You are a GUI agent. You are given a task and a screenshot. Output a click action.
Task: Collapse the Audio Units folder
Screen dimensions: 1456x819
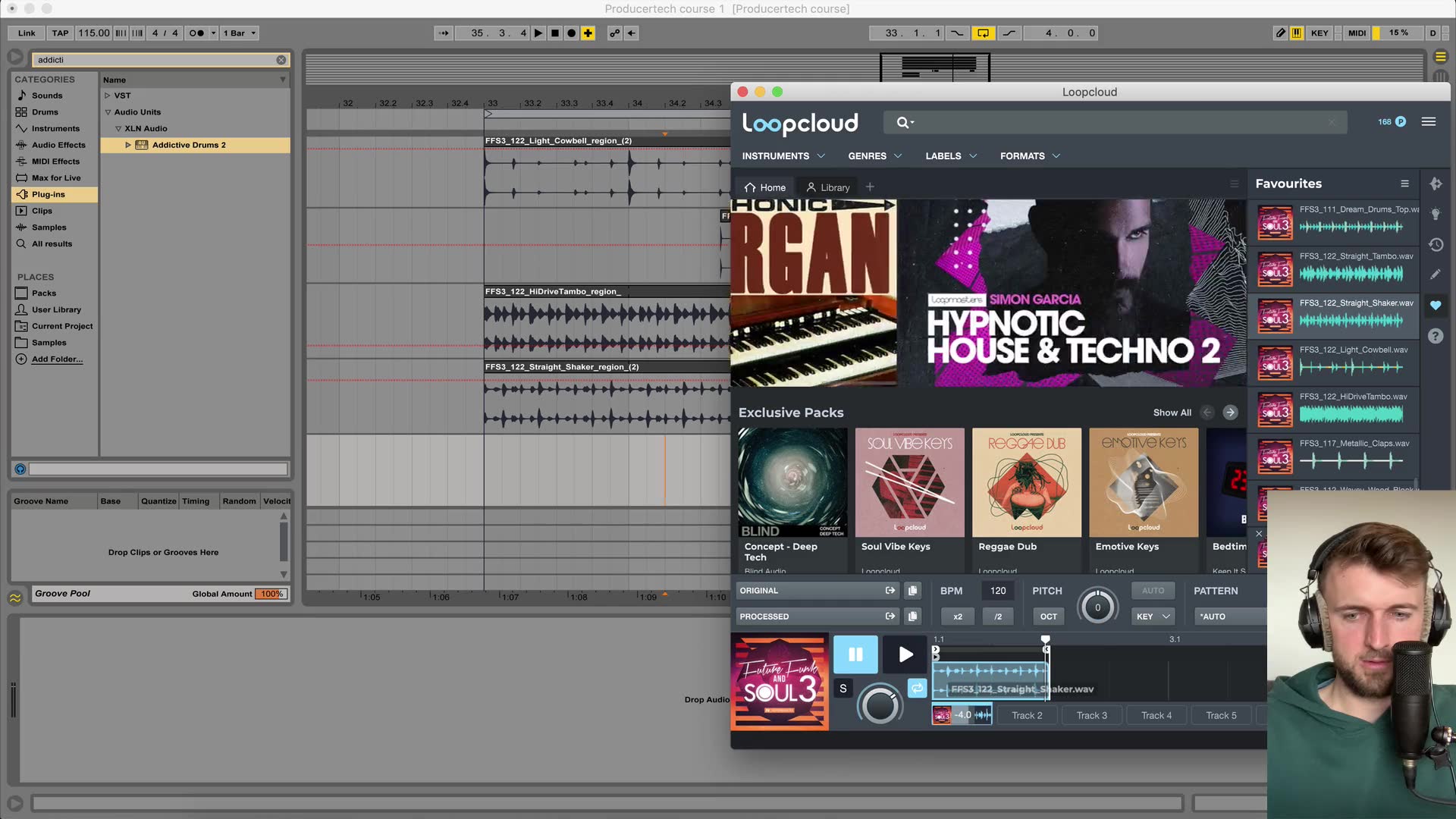point(108,112)
